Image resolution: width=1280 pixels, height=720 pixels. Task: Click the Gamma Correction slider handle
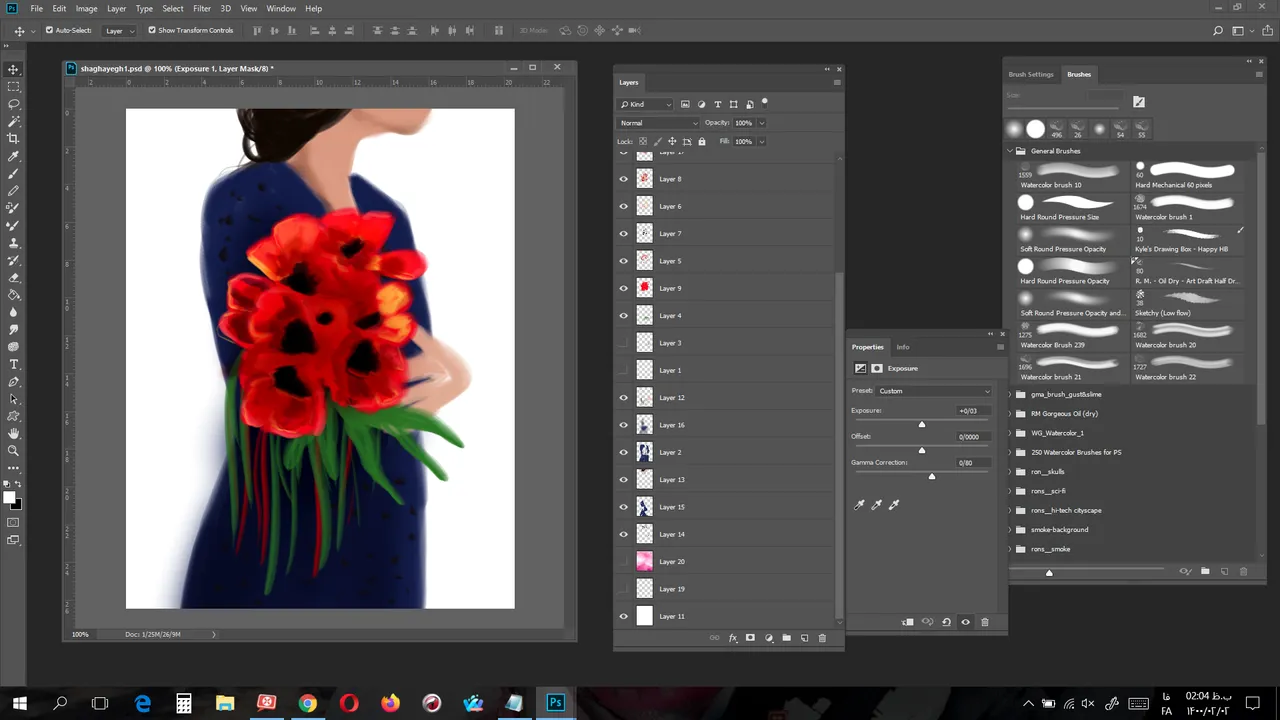pyautogui.click(x=932, y=476)
